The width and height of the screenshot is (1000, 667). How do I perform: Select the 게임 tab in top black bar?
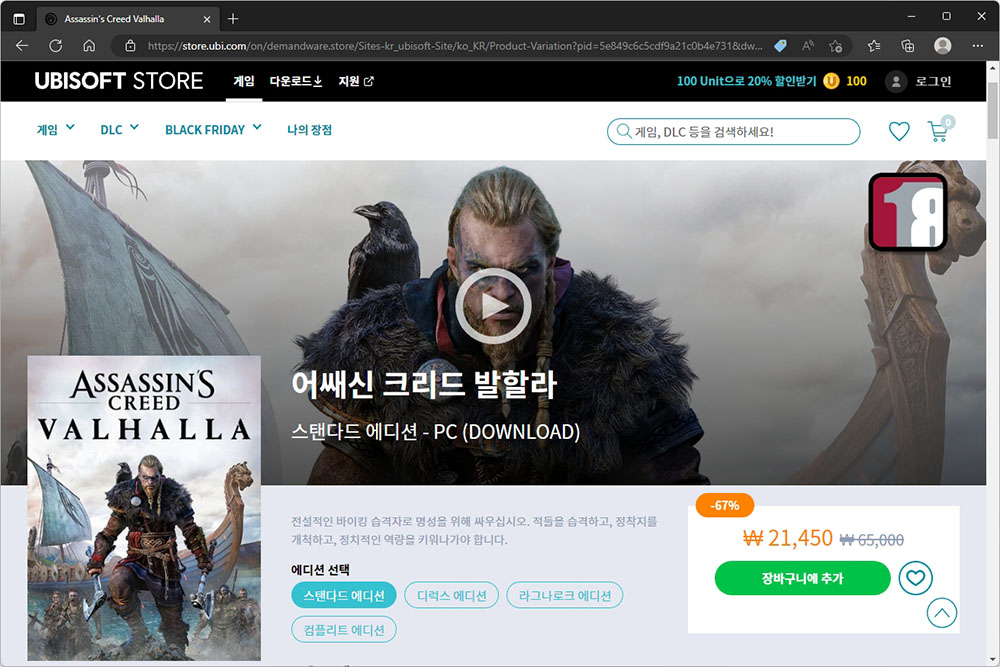click(244, 81)
